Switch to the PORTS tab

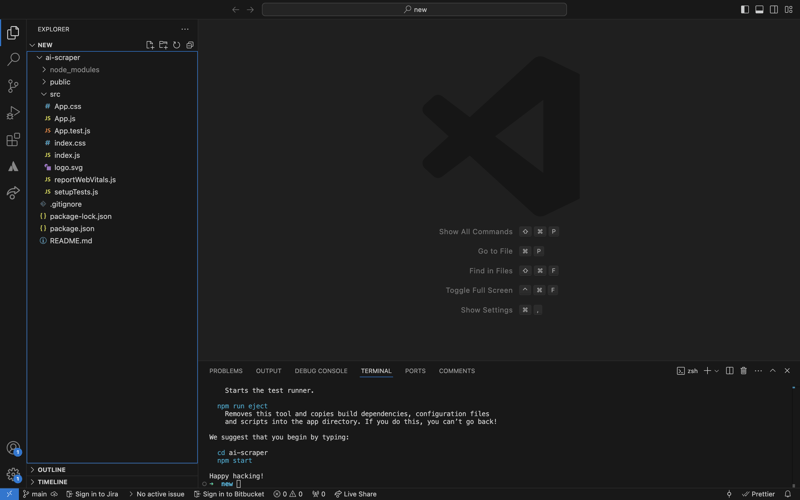415,371
